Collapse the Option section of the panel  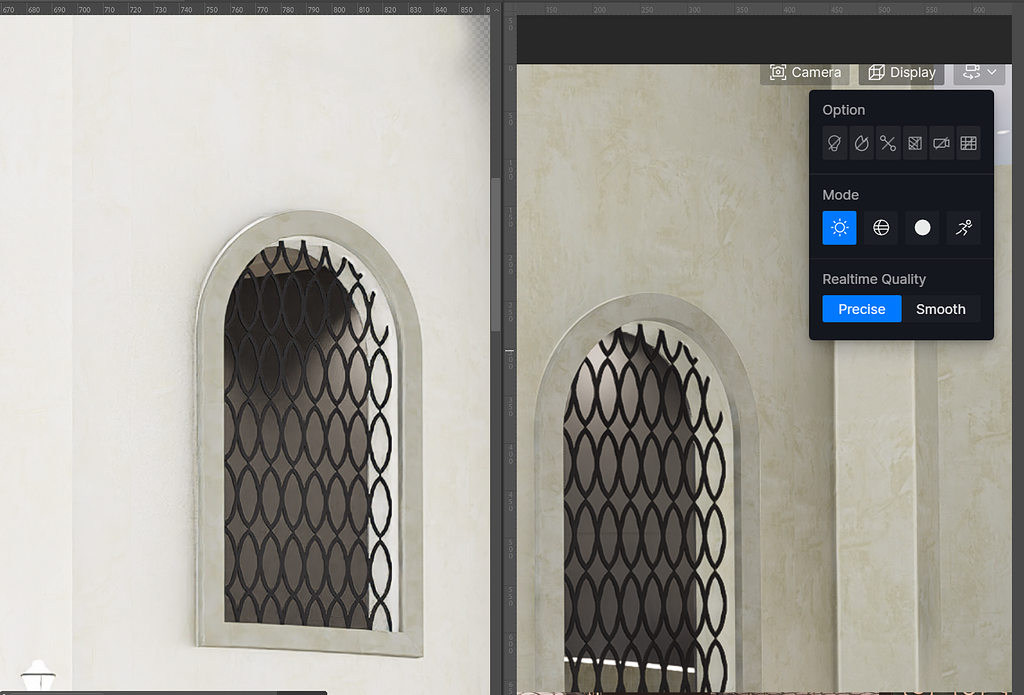click(844, 109)
